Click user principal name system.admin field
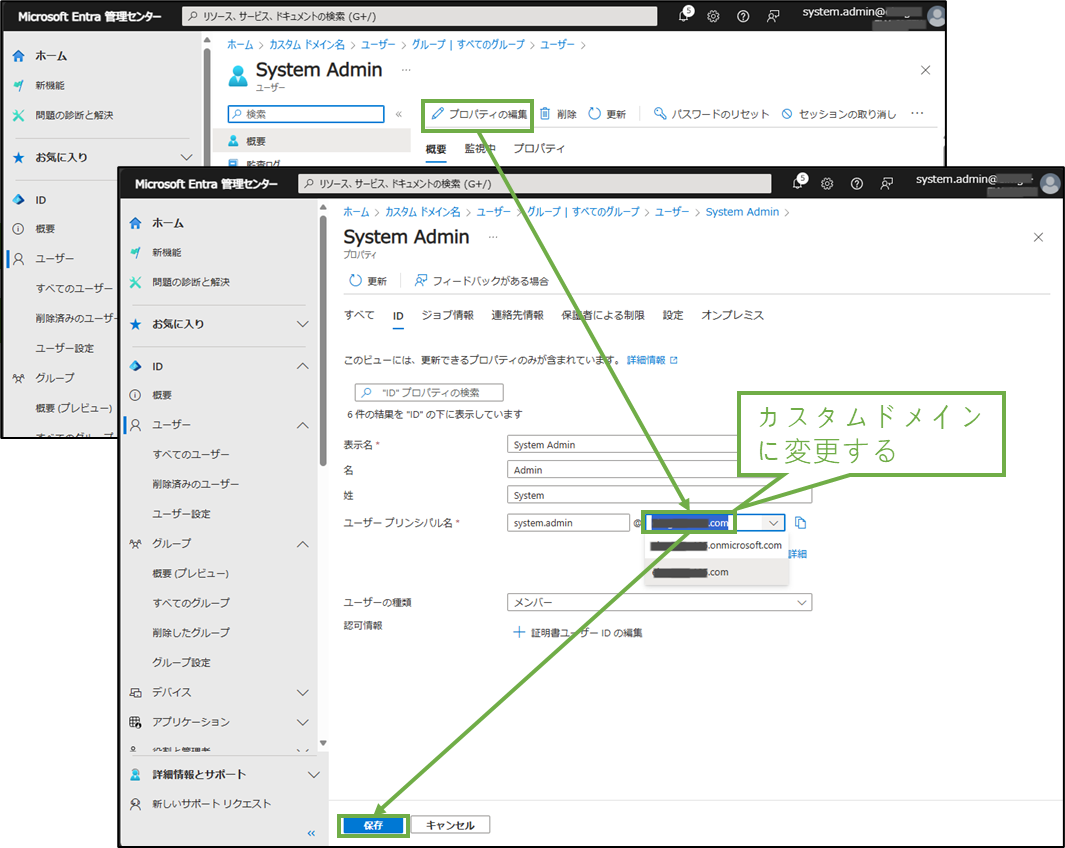 coord(568,523)
